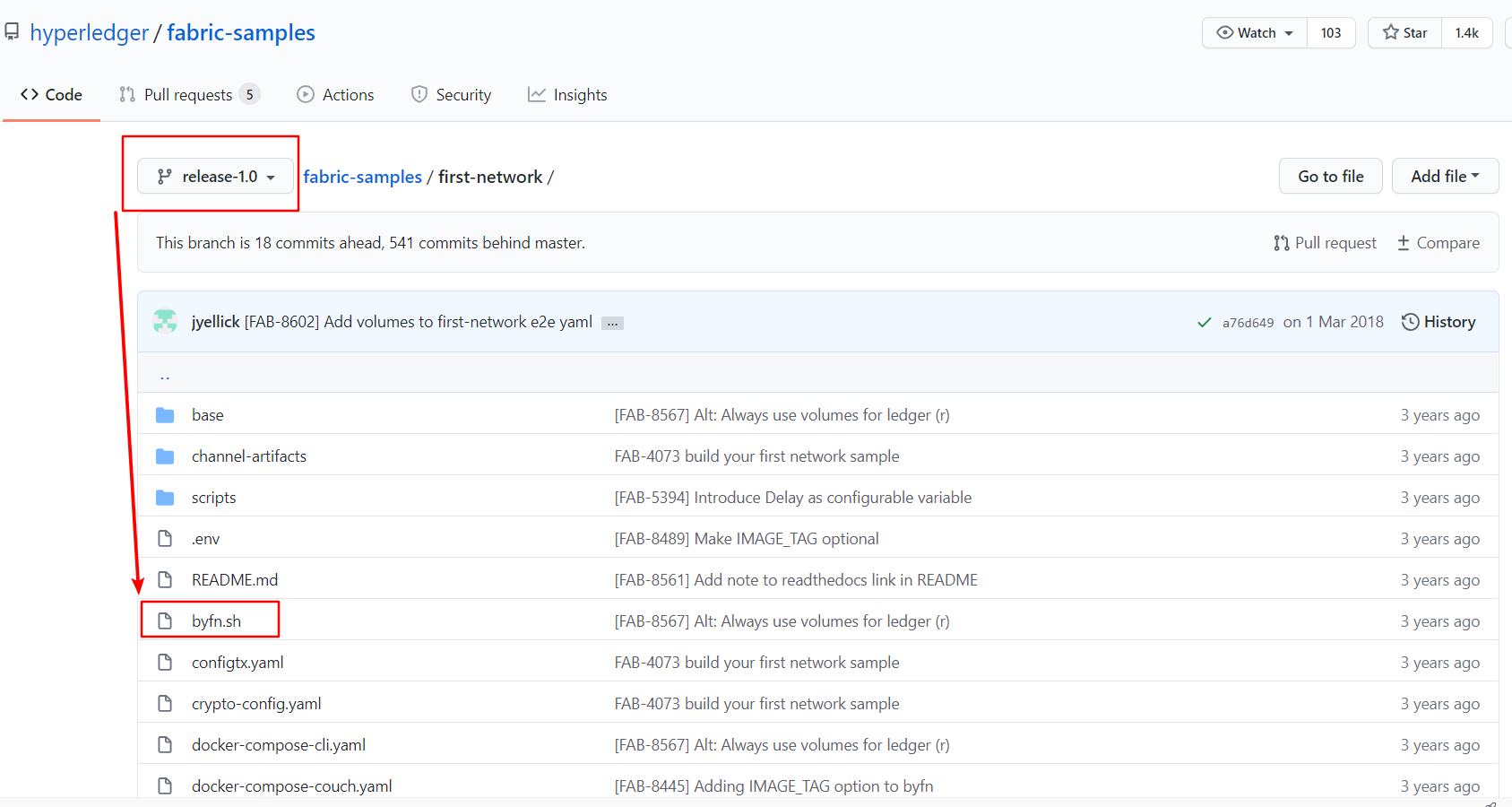Open configtx.yaml file
The width and height of the screenshot is (1512, 807).
238,663
